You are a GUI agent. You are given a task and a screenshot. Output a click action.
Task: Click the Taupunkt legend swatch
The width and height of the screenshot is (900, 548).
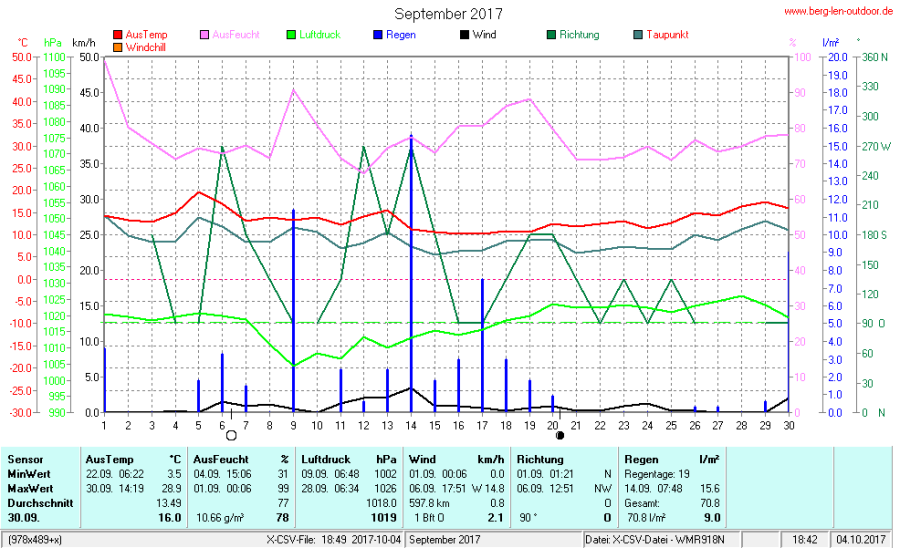tap(638, 35)
